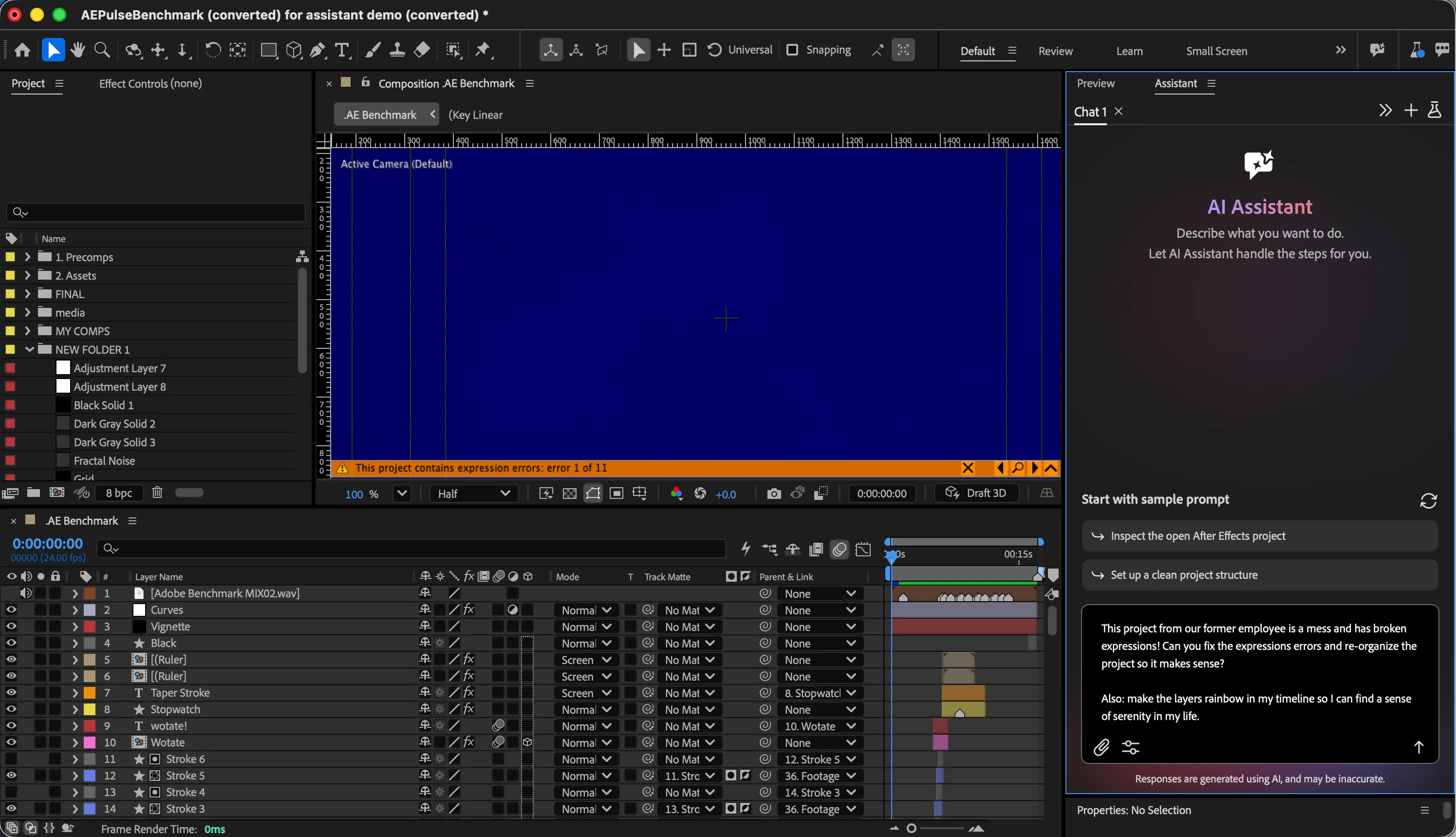Click Inspect the open After Effects project
The height and width of the screenshot is (837, 1456).
tap(1259, 536)
